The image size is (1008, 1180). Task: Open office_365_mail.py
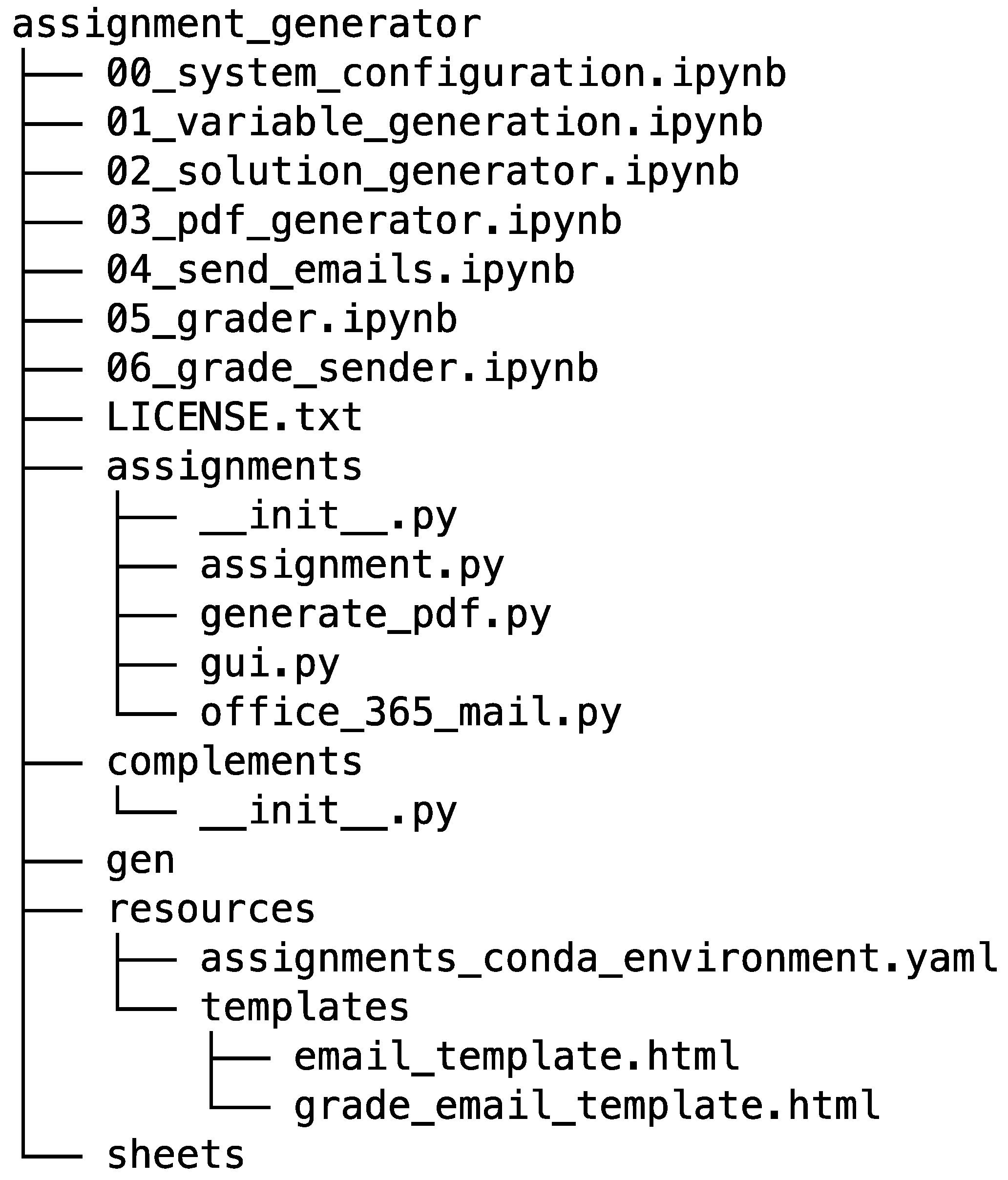tap(411, 713)
